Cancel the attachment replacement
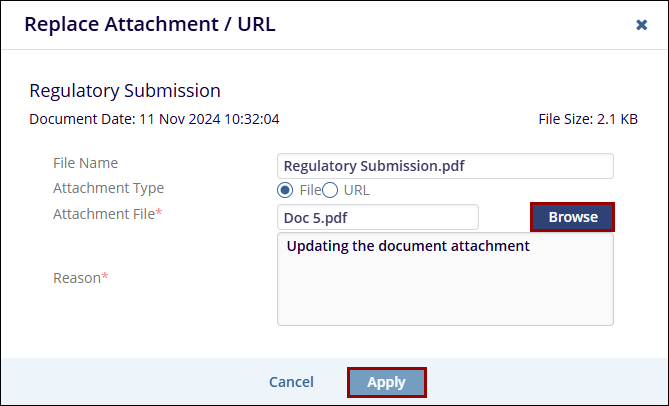669x406 pixels. 291,382
